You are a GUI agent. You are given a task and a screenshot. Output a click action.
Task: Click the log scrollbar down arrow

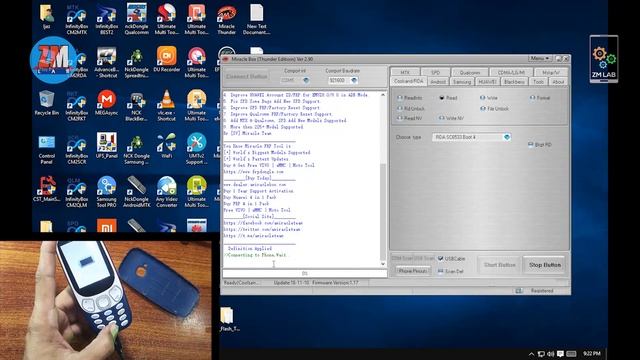pos(383,264)
